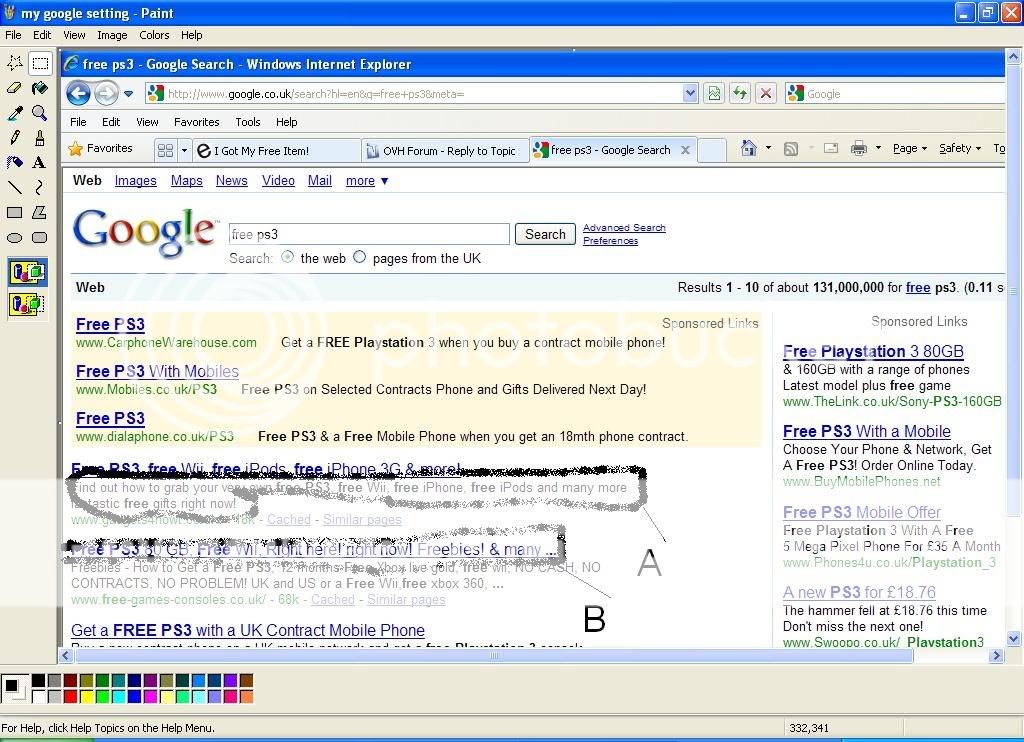The width and height of the screenshot is (1024, 742).
Task: Switch to 'I Got My Free Item!' tab
Action: click(x=277, y=151)
